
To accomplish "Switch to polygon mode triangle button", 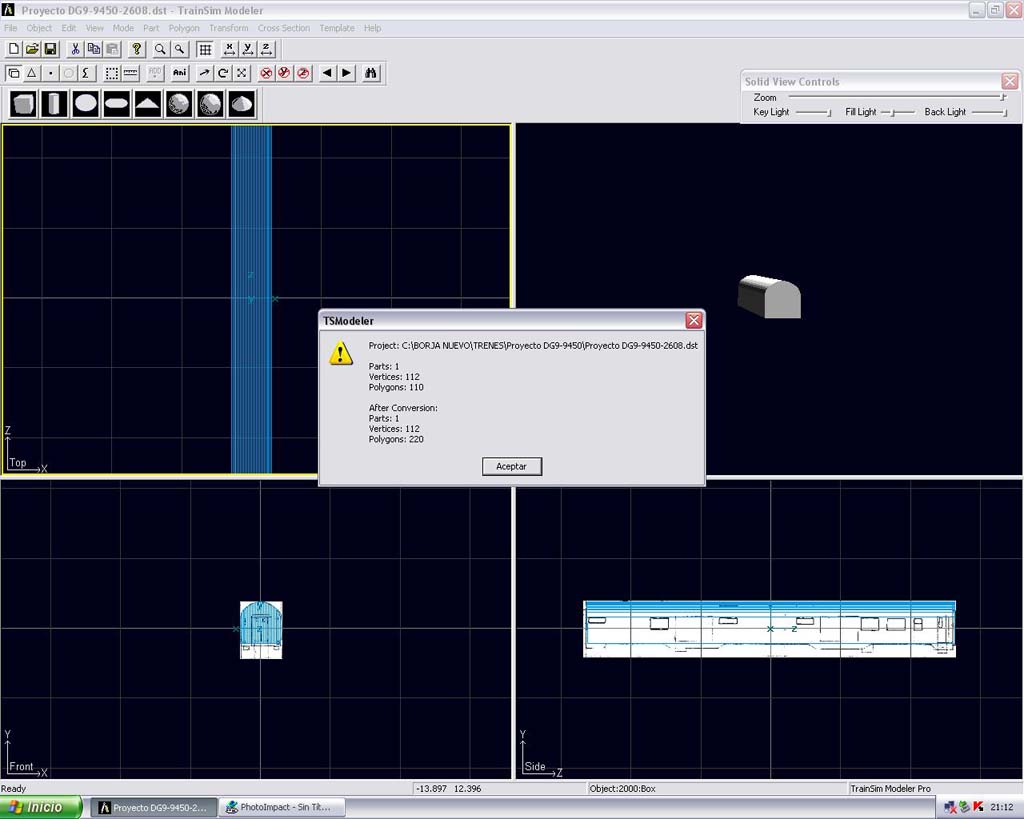I will tap(32, 73).
